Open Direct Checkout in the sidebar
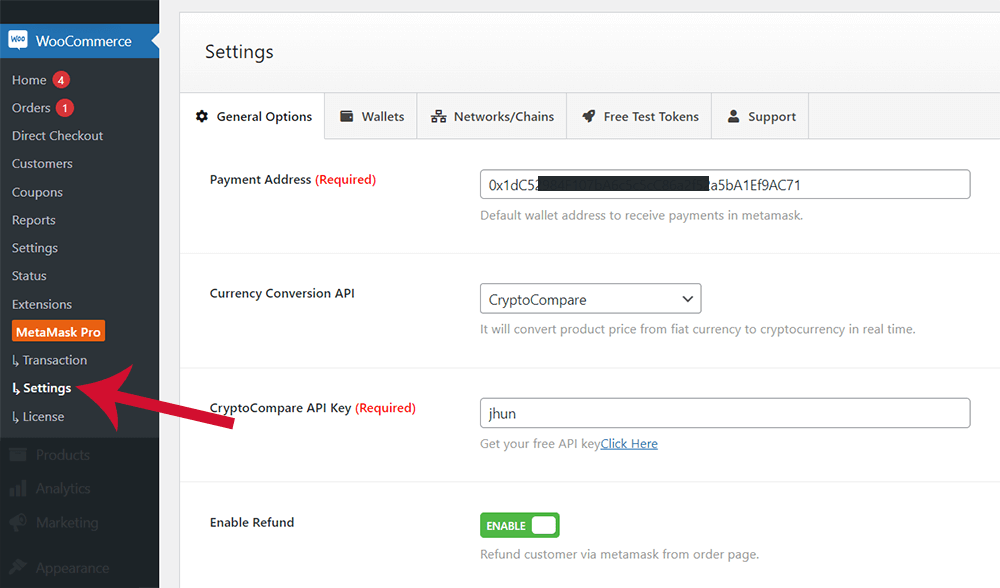The height and width of the screenshot is (588, 1000). pyautogui.click(x=57, y=136)
